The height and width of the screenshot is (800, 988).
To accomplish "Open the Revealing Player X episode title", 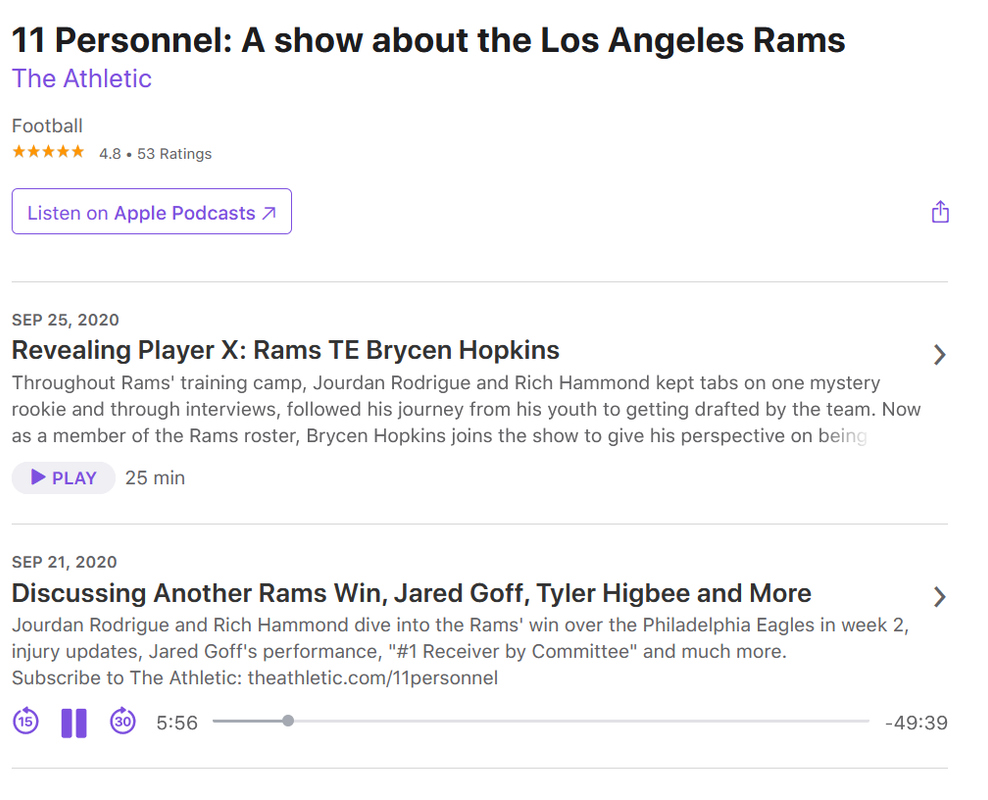I will [285, 350].
